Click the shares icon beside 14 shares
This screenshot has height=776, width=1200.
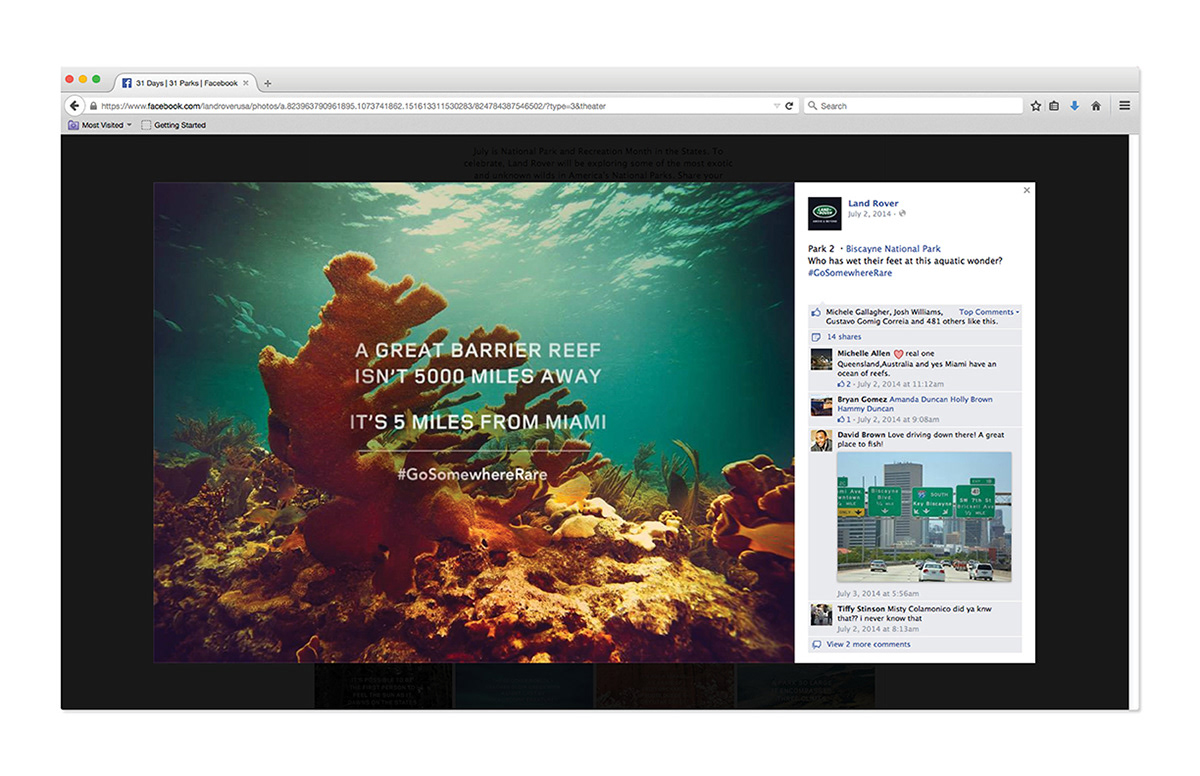tap(816, 337)
